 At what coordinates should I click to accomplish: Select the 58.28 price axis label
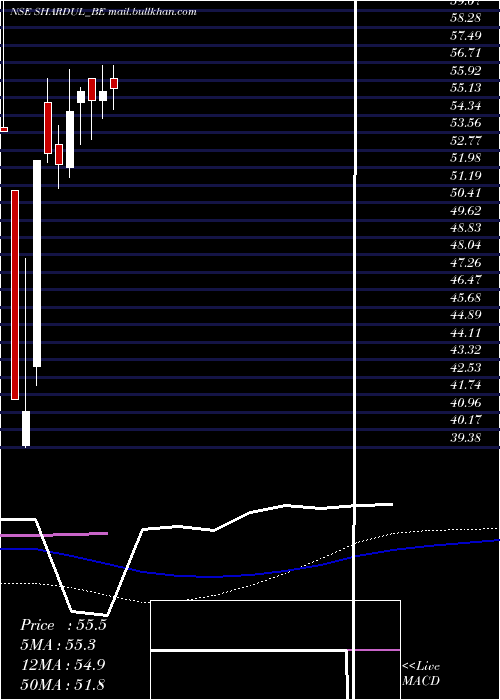pyautogui.click(x=465, y=18)
